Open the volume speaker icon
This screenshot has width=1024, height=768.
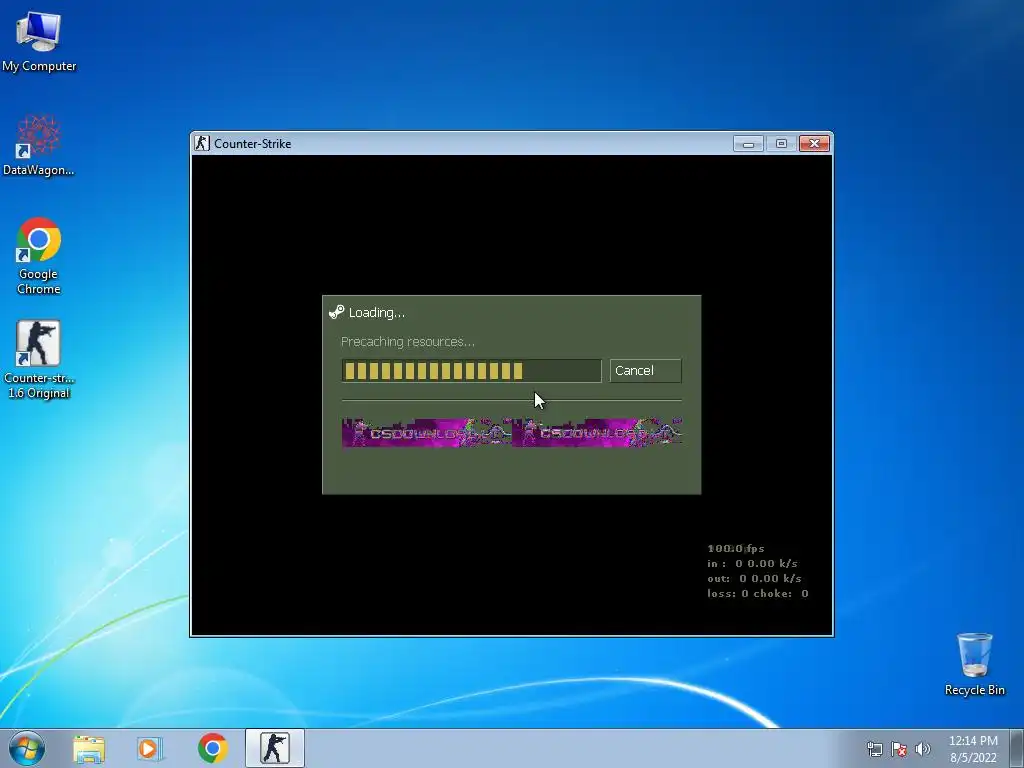click(x=923, y=749)
